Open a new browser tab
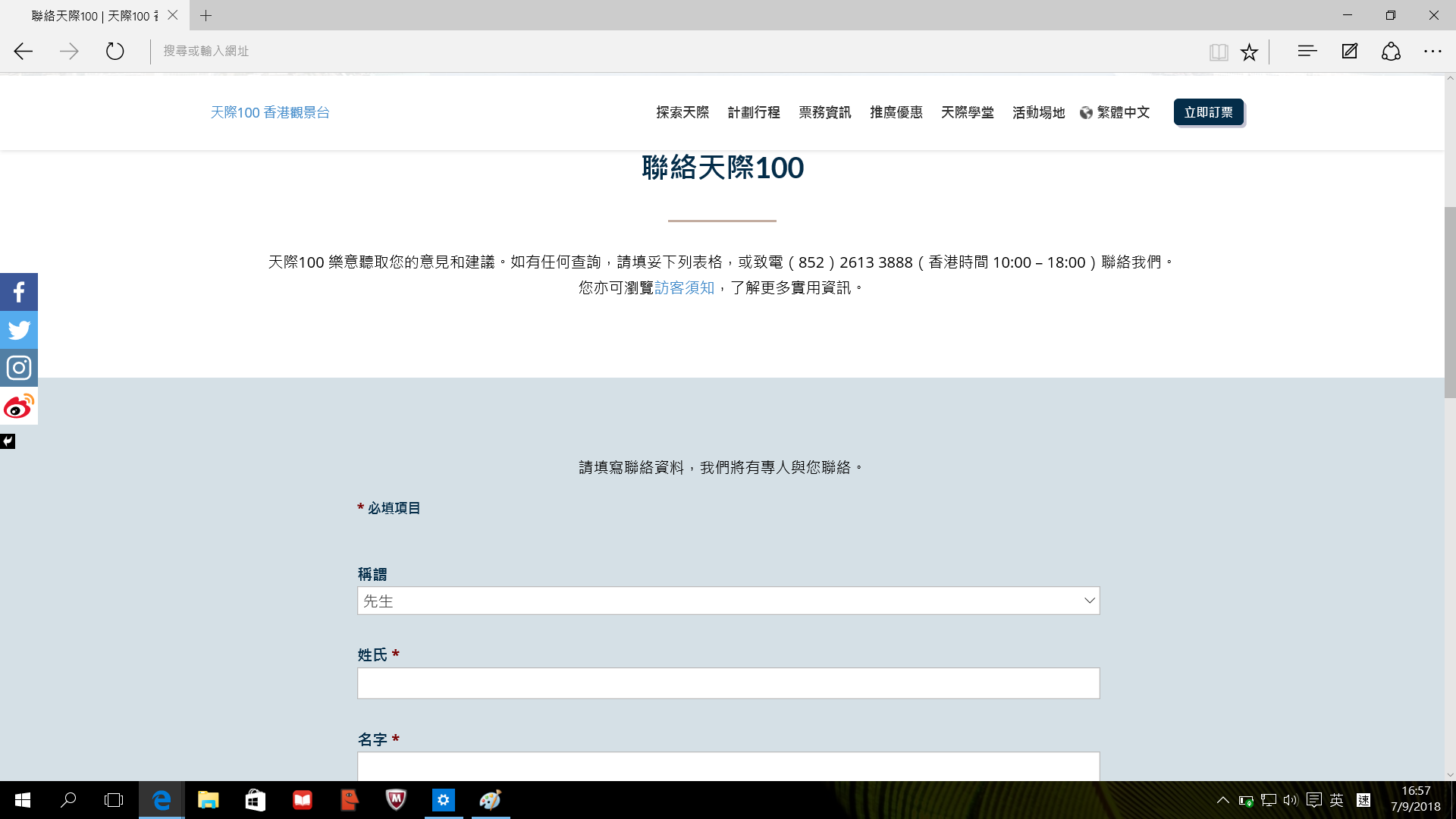The width and height of the screenshot is (1456, 819). click(x=206, y=15)
